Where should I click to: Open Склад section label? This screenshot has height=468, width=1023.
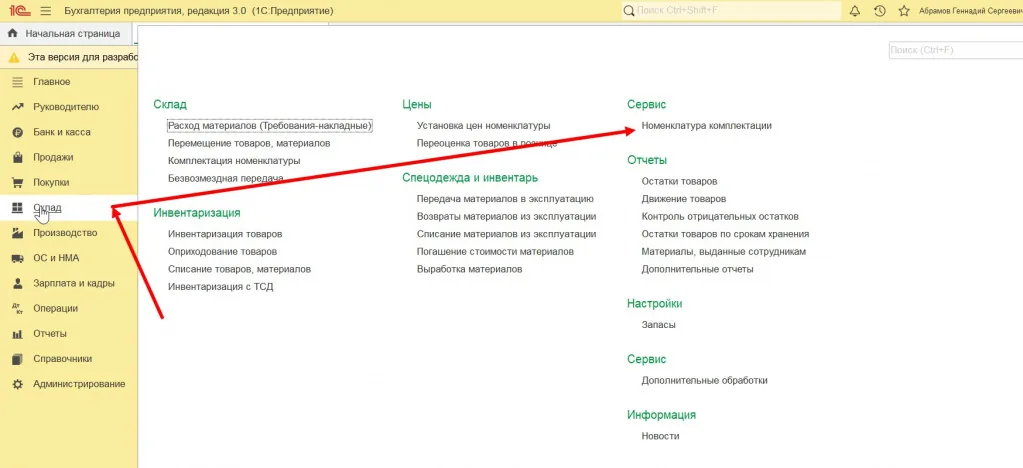tap(47, 208)
